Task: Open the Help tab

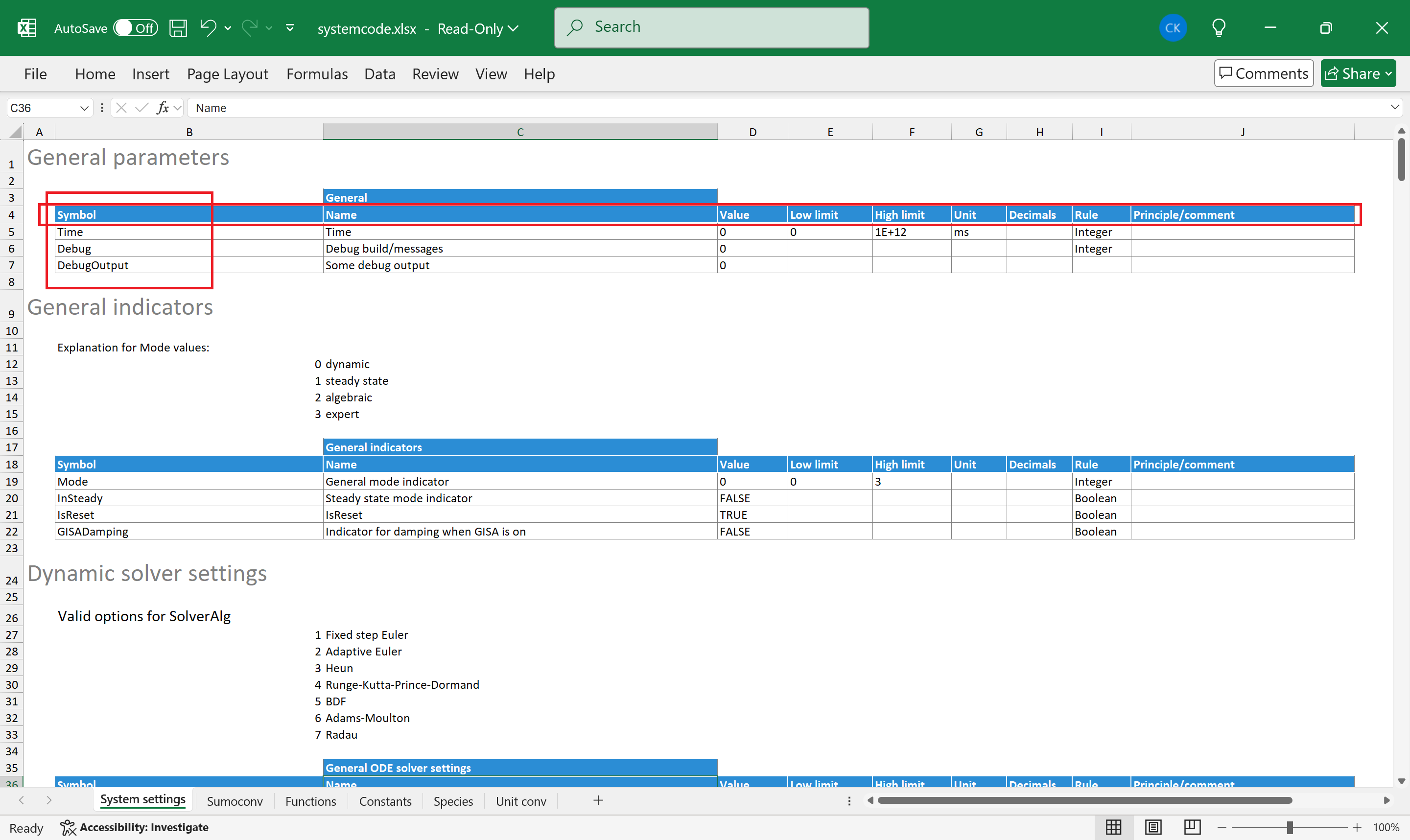Action: point(539,74)
